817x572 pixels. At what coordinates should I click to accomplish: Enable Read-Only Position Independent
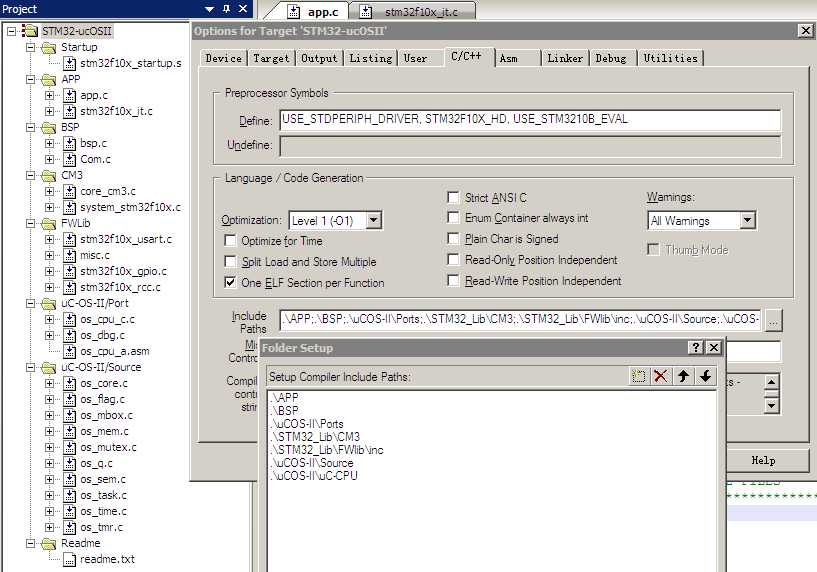pyautogui.click(x=453, y=259)
